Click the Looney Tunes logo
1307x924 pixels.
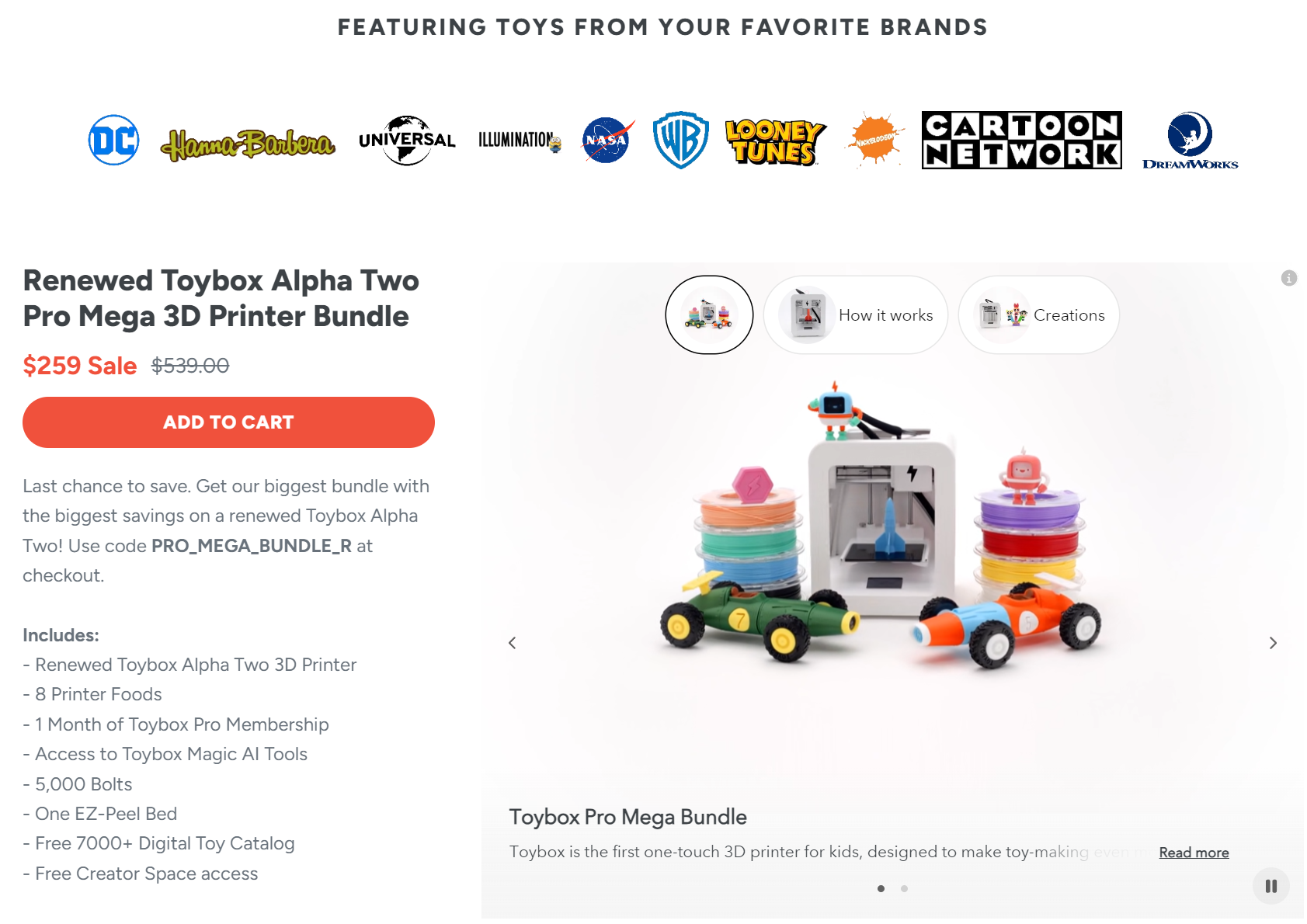coord(775,142)
